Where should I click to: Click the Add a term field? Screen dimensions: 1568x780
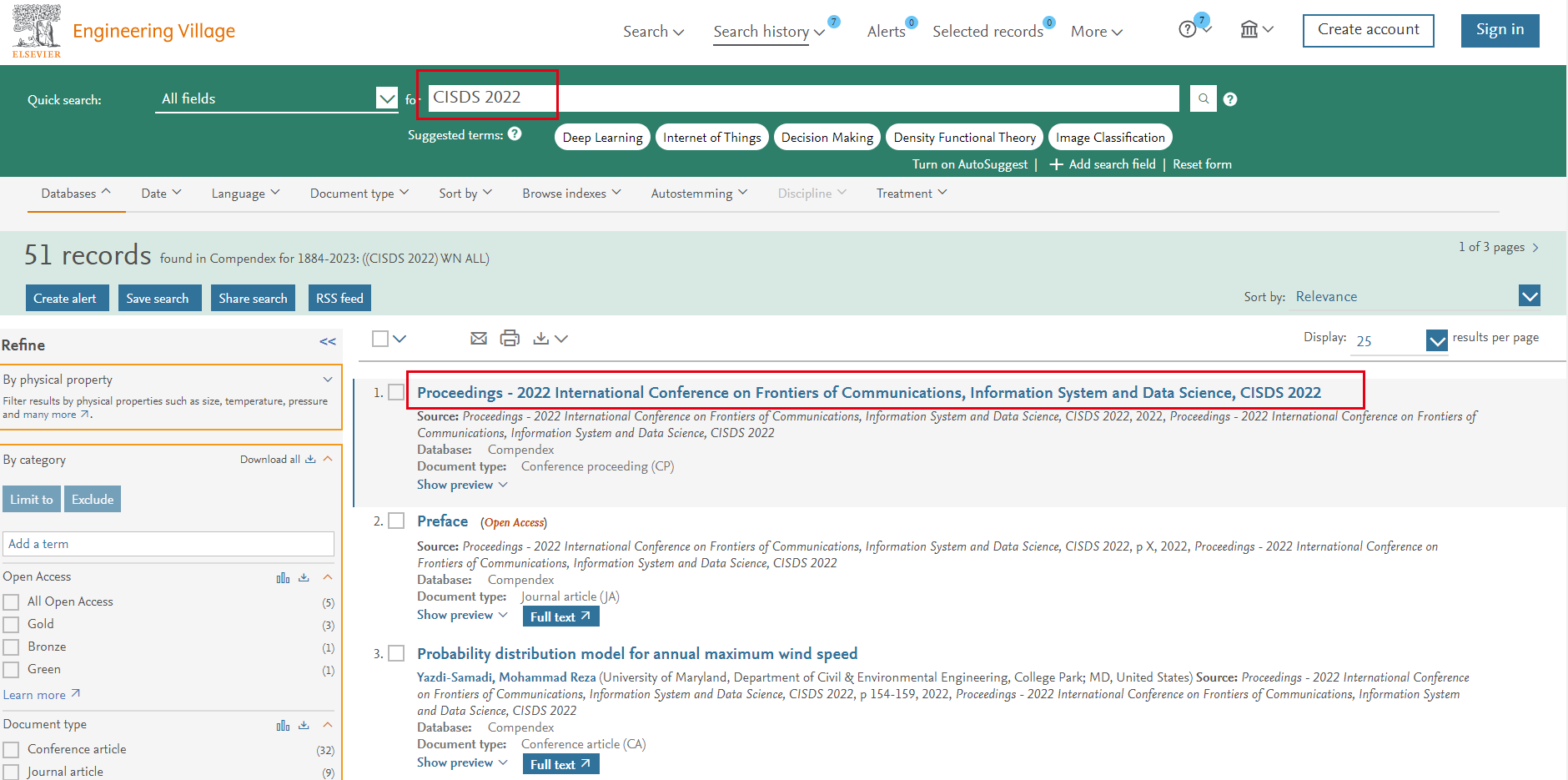(168, 544)
